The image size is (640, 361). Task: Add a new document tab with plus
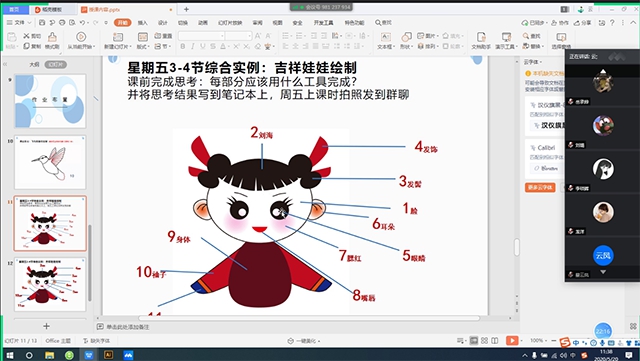point(186,9)
